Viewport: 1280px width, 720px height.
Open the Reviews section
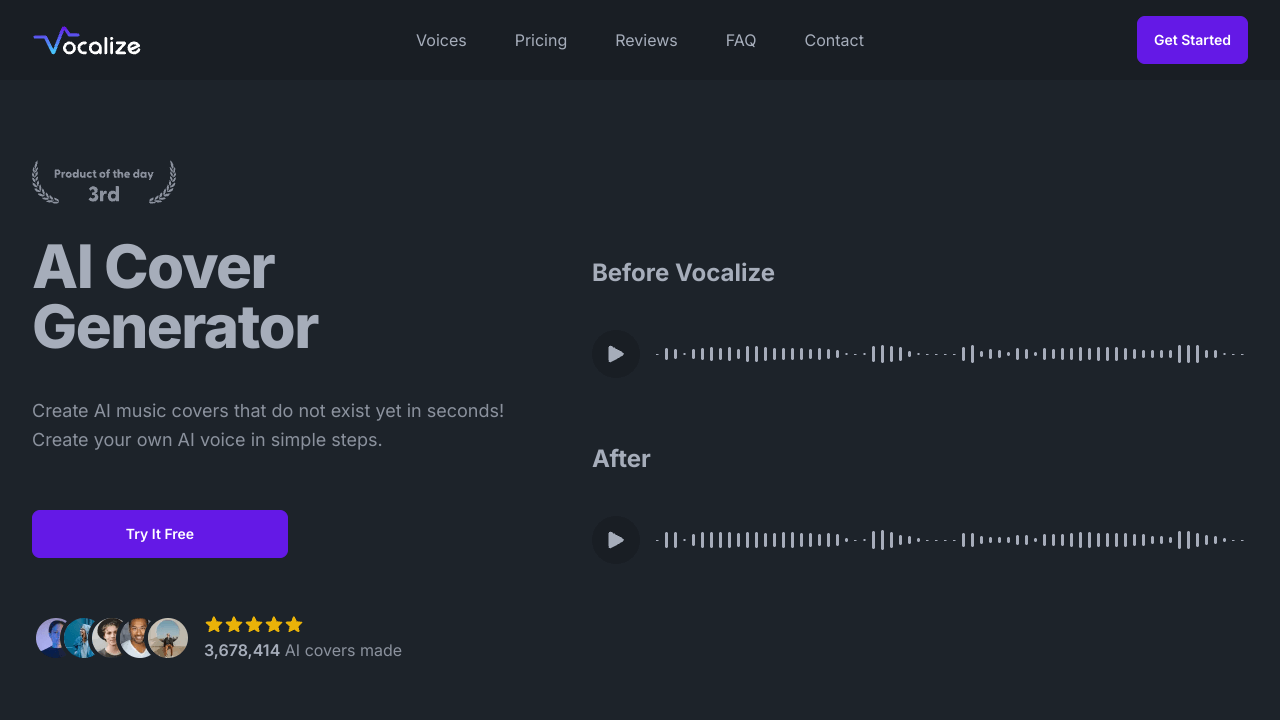(x=646, y=40)
